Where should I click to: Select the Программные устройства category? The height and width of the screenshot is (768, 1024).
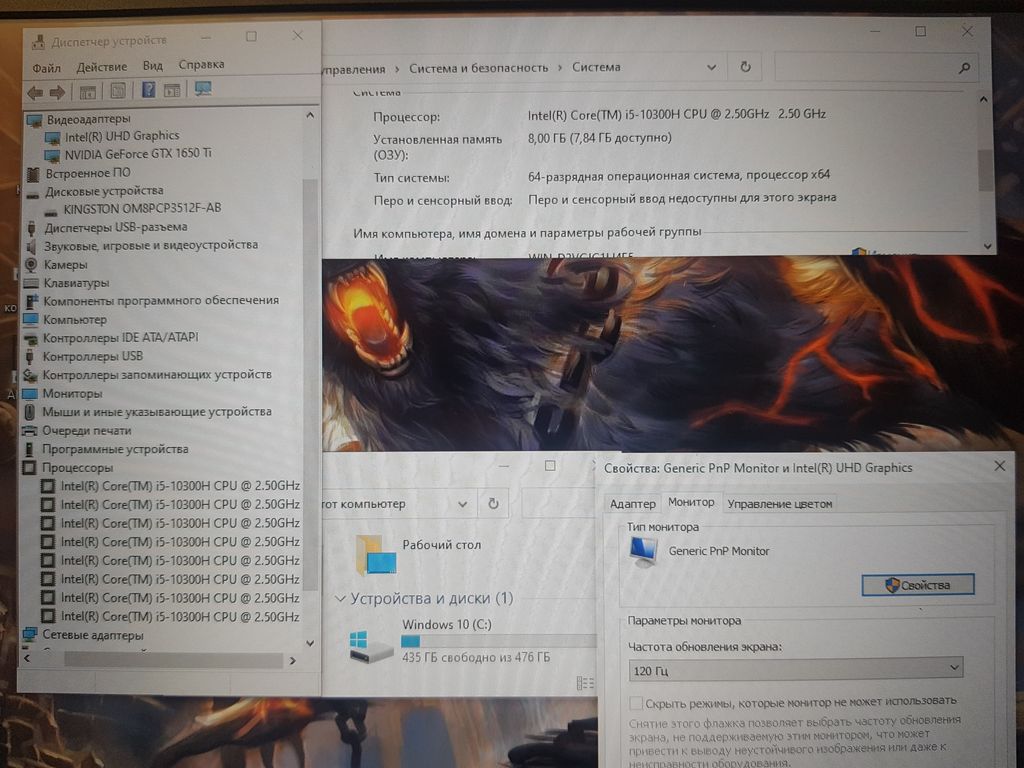pos(115,449)
